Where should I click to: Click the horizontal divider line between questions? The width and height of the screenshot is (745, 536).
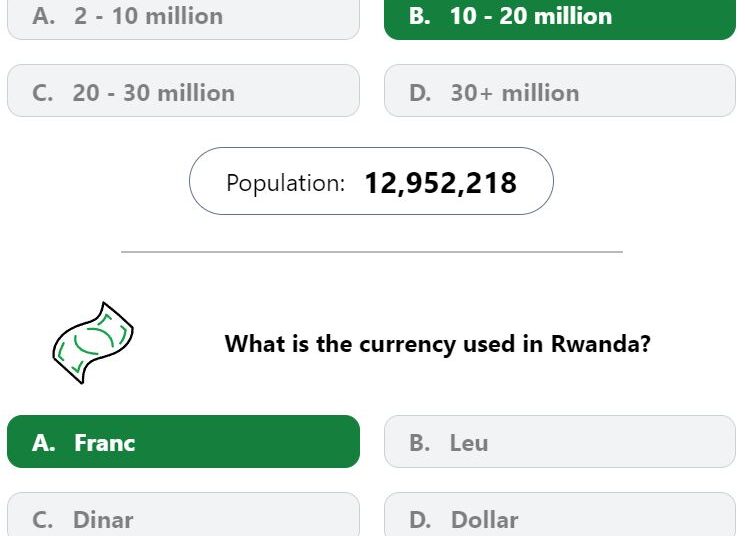[x=372, y=252]
